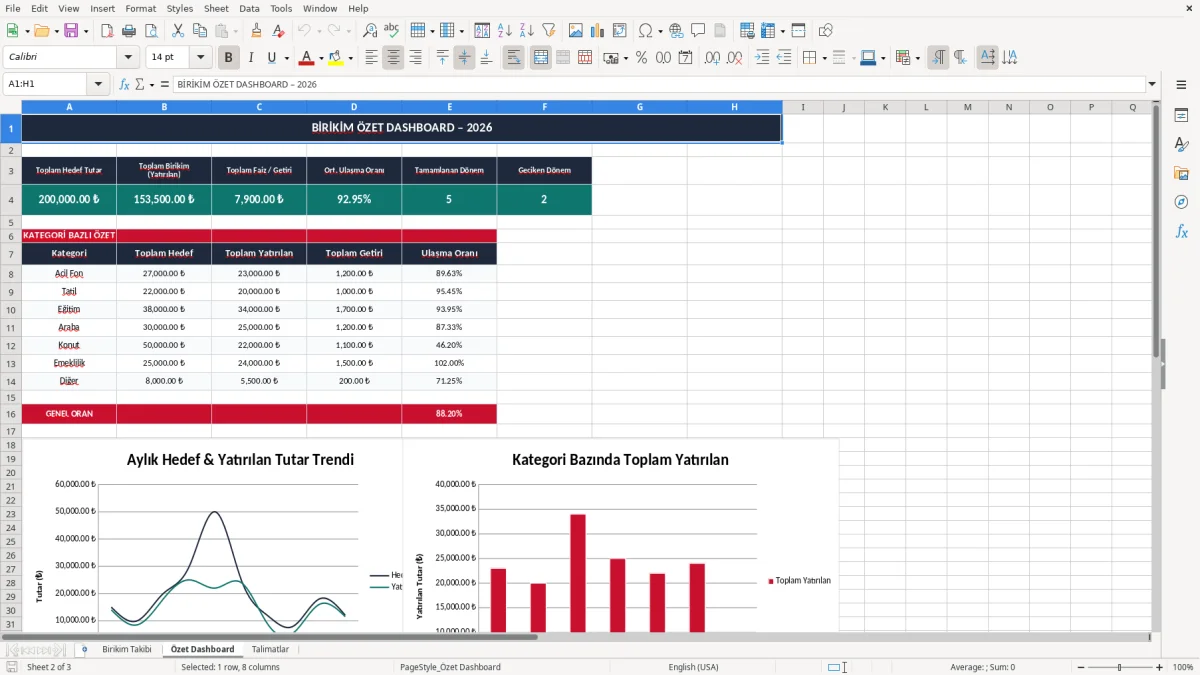Open sidebar Navigator panel
Viewport: 1200px width, 675px height.
click(x=1181, y=202)
